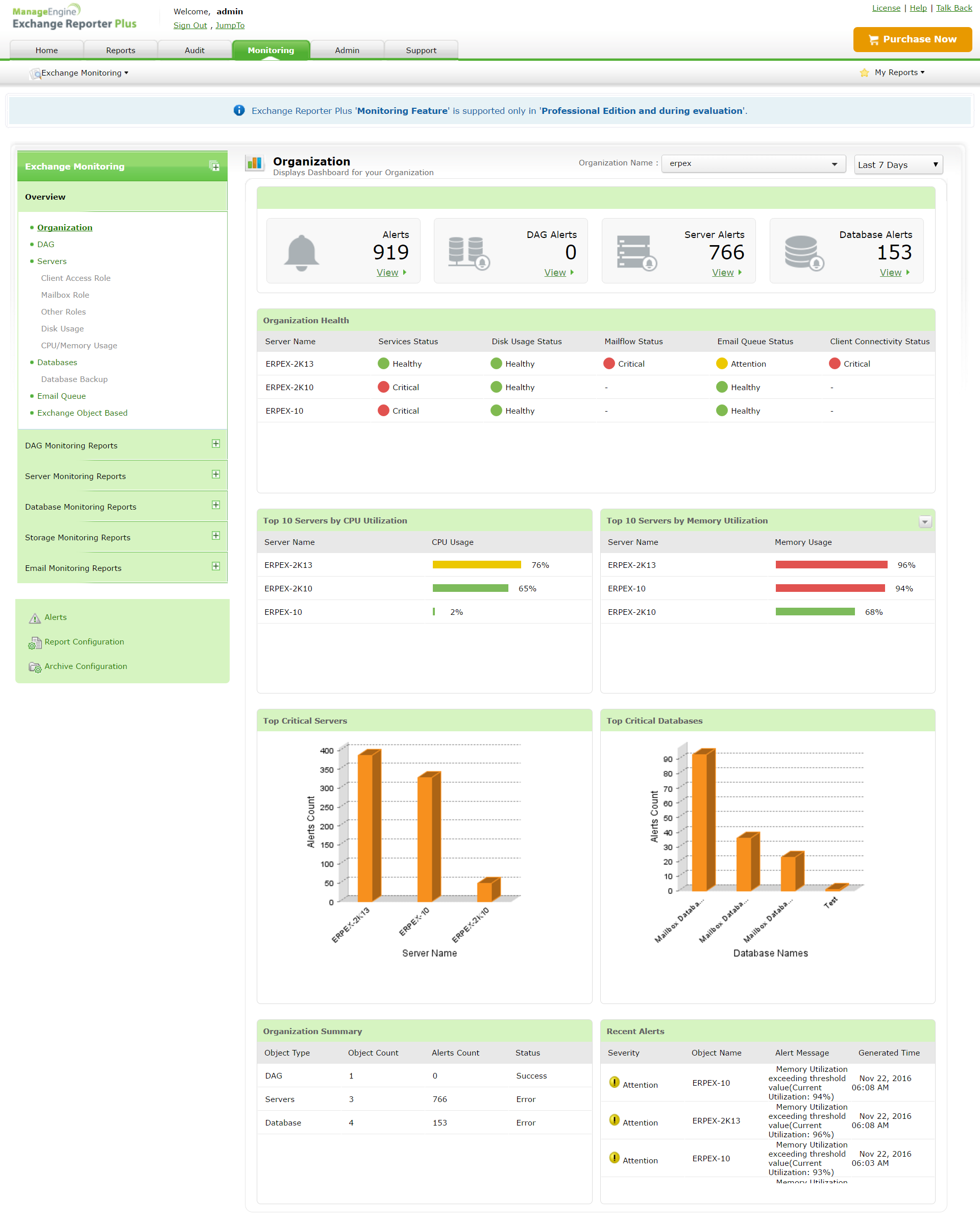980x1220 pixels.
Task: Switch to the Reports tab
Action: pyautogui.click(x=120, y=51)
